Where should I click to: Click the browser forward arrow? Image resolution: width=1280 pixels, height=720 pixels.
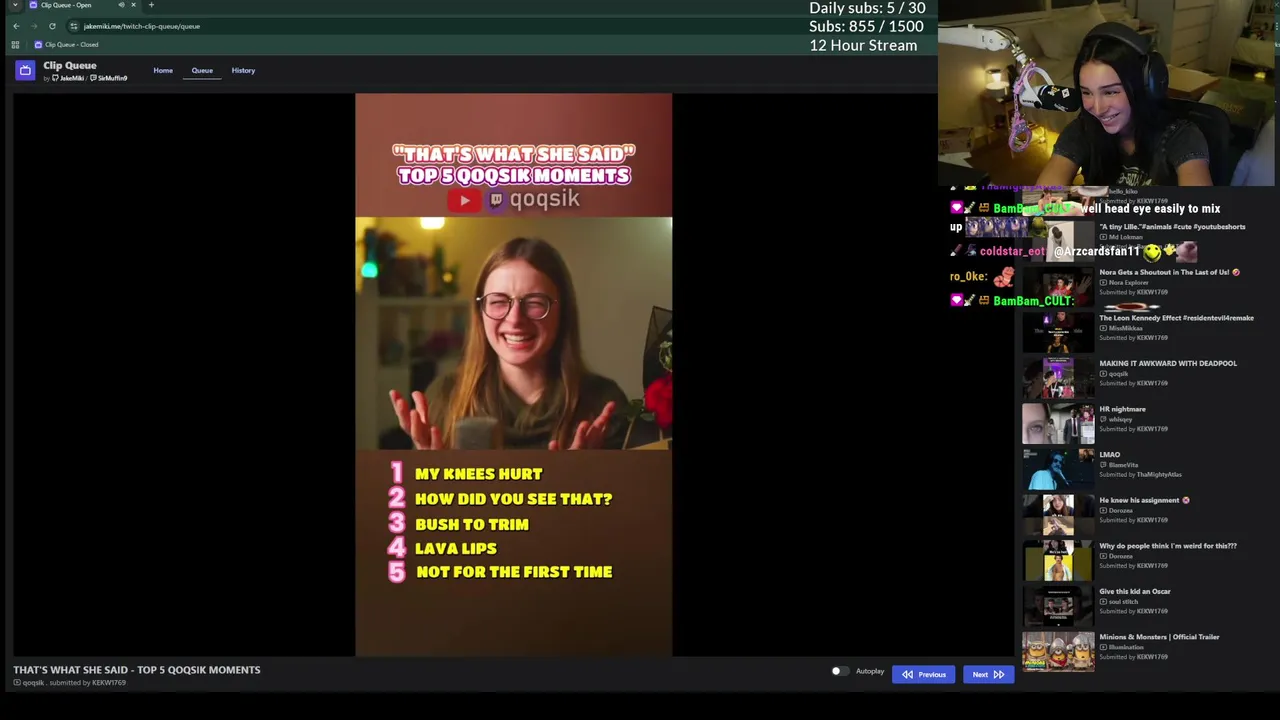[x=34, y=26]
